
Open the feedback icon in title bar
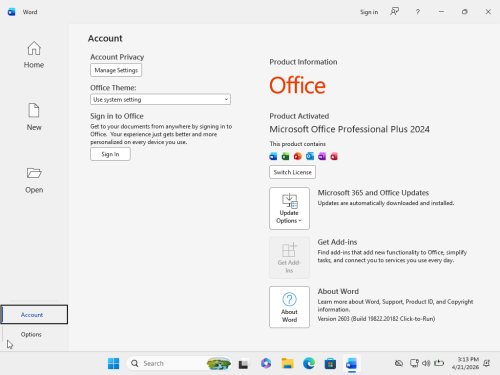[x=394, y=12]
